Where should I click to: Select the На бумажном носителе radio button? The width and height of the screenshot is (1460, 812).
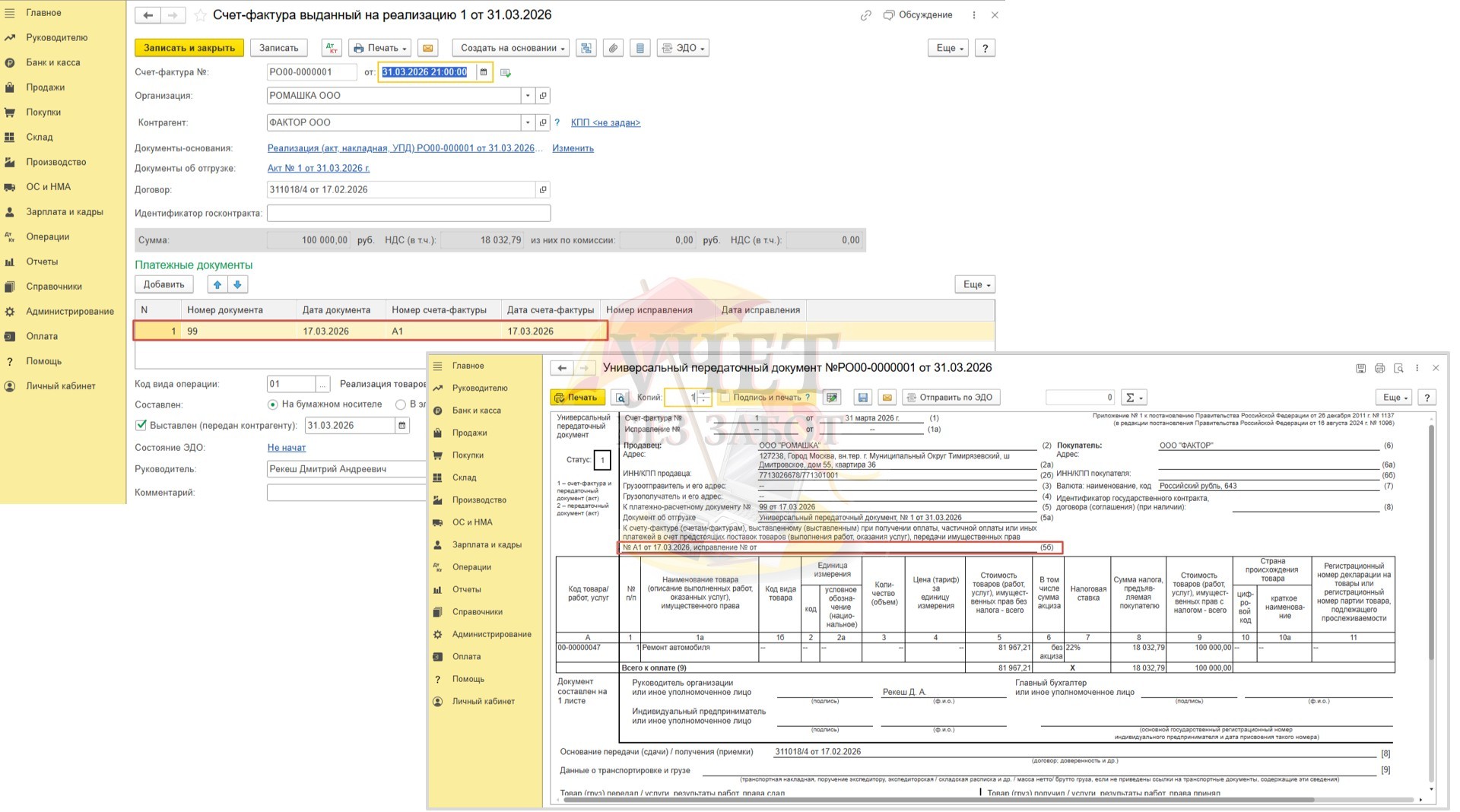(272, 404)
